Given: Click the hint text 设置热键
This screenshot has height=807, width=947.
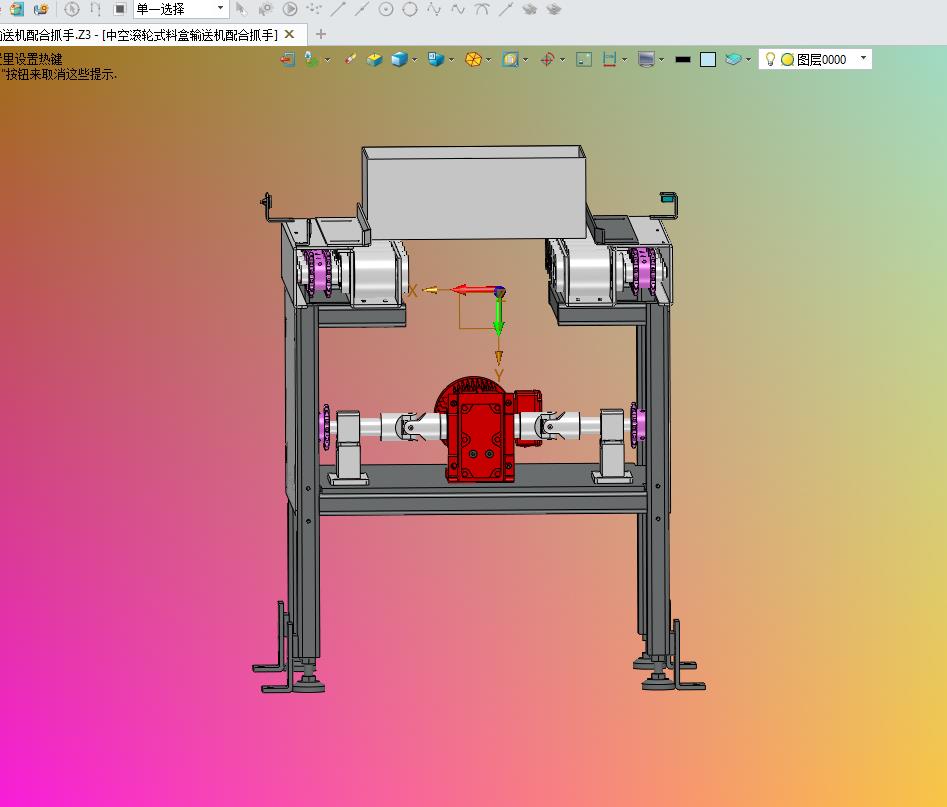Looking at the screenshot, I should point(39,59).
